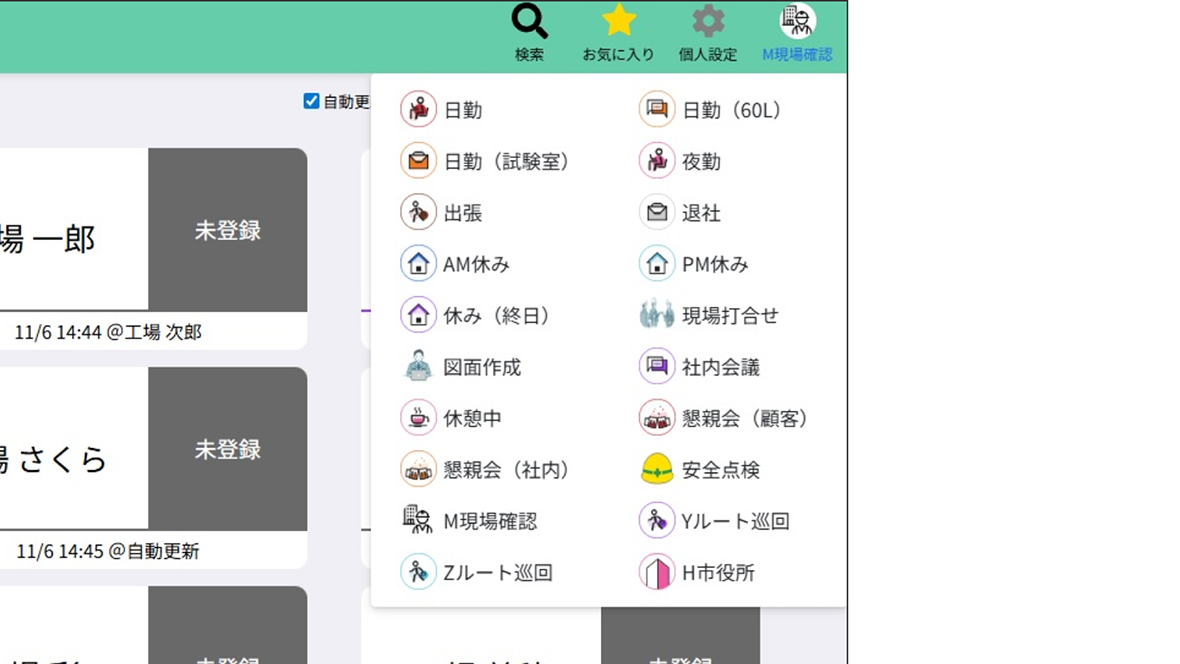The width and height of the screenshot is (1180, 664).
Task: Click 未登録 button for 一郎
Action: [x=227, y=230]
